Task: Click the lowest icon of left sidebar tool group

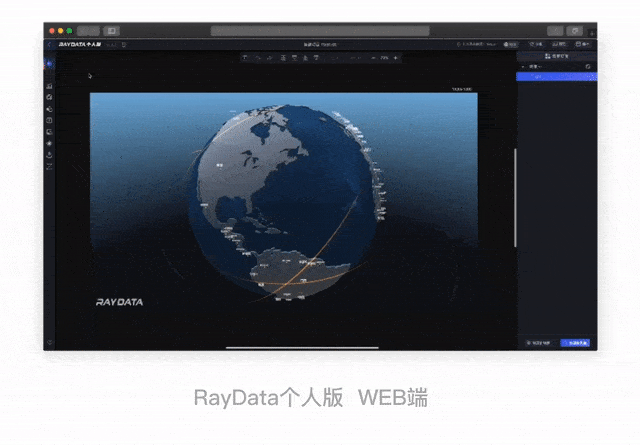Action: pyautogui.click(x=49, y=166)
